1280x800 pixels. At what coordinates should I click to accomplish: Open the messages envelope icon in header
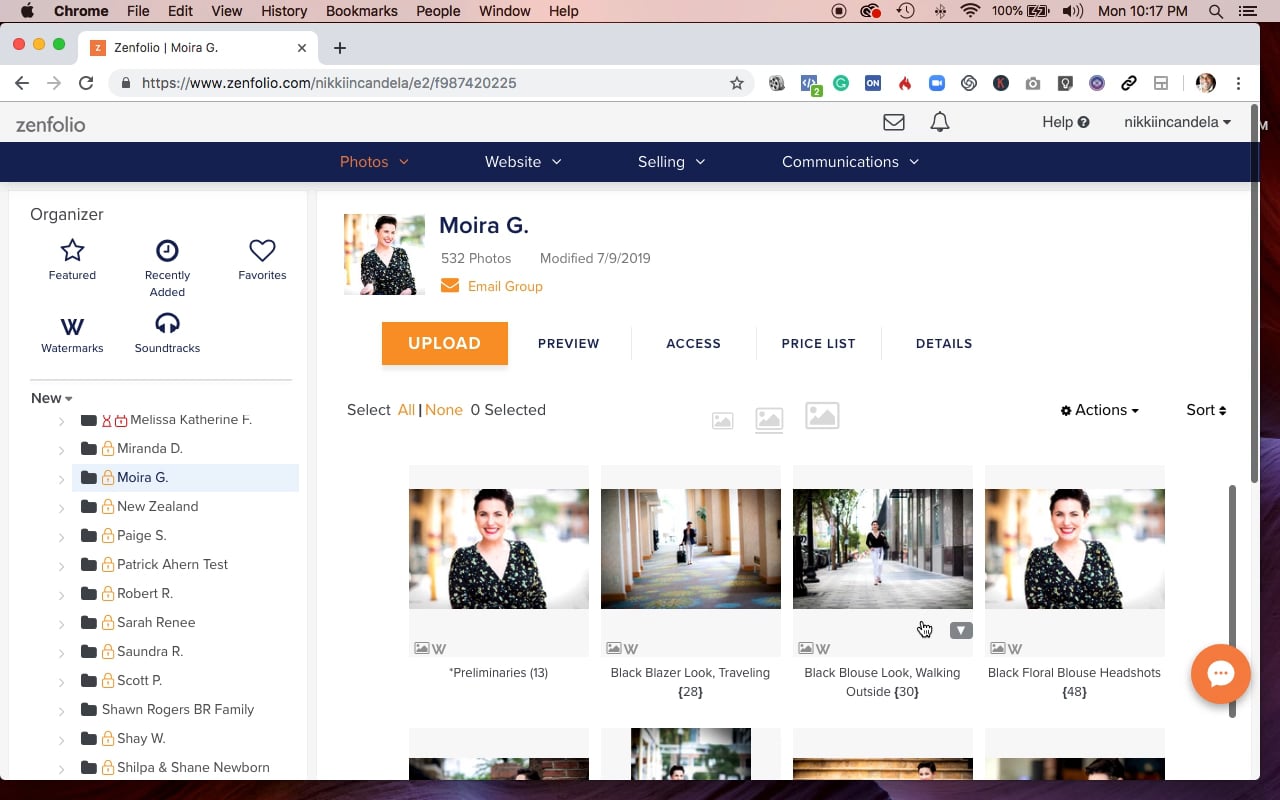point(894,122)
